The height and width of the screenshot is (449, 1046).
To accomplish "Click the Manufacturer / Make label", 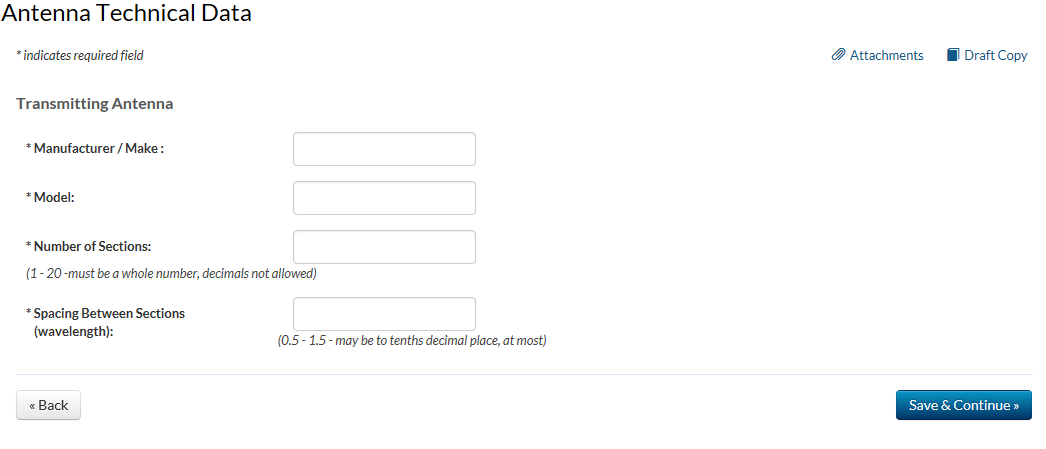I will click(x=98, y=148).
